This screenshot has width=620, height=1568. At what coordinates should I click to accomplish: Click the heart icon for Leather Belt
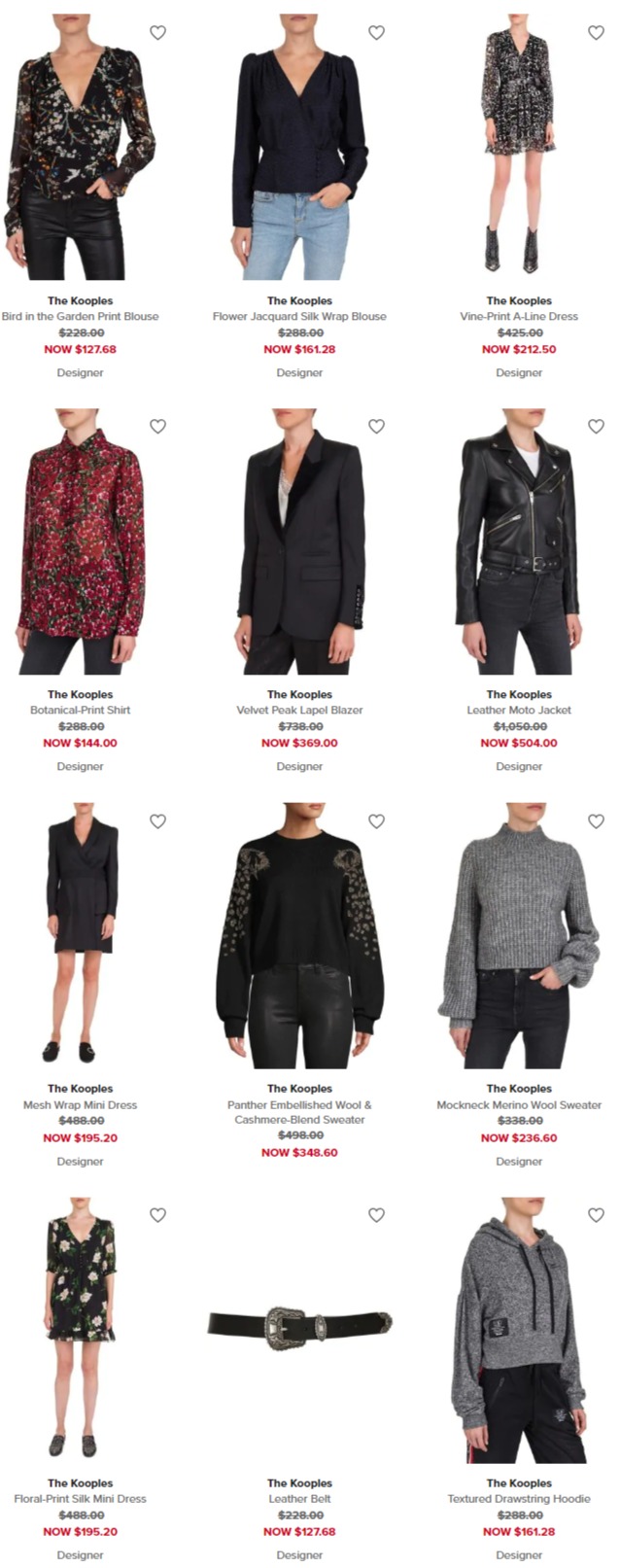376,1214
